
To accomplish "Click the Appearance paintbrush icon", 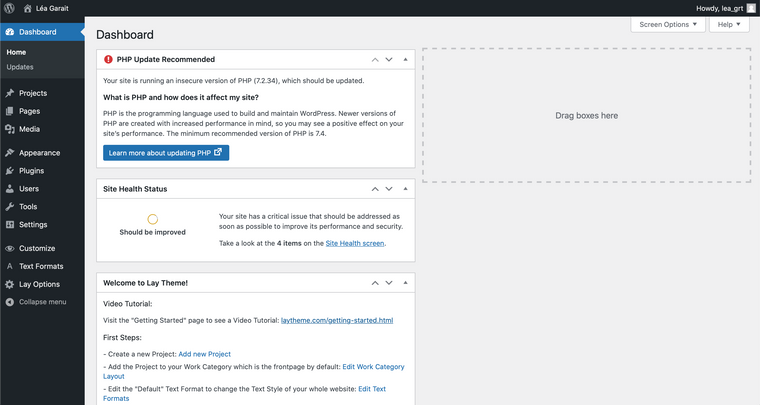I will pos(9,153).
